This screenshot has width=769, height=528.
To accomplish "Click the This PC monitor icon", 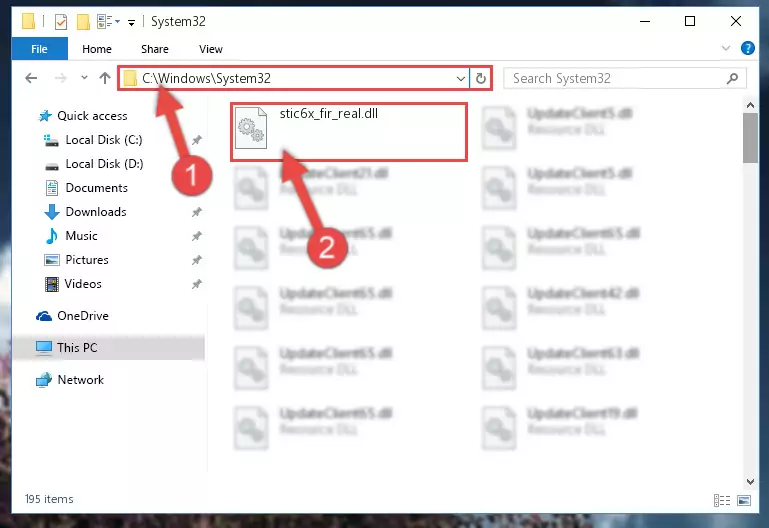I will [44, 348].
